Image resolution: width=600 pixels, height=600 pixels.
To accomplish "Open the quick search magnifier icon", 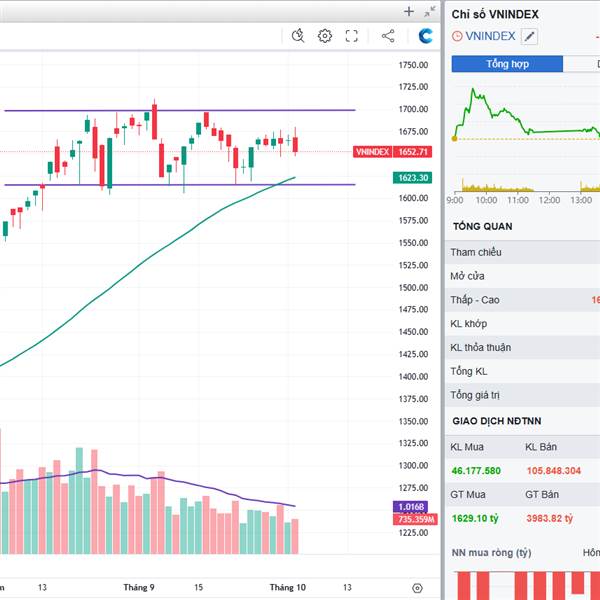I will [298, 36].
